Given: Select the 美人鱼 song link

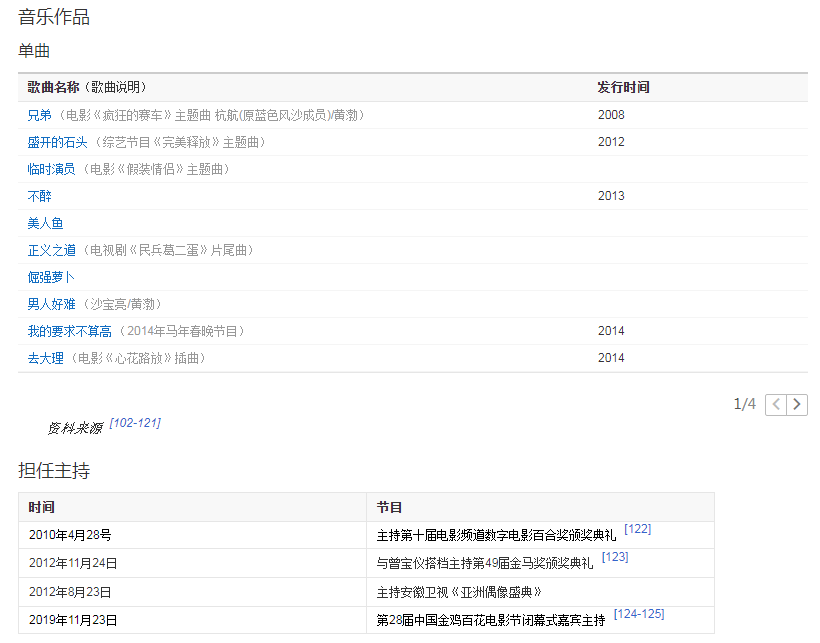Looking at the screenshot, I should pos(45,223).
